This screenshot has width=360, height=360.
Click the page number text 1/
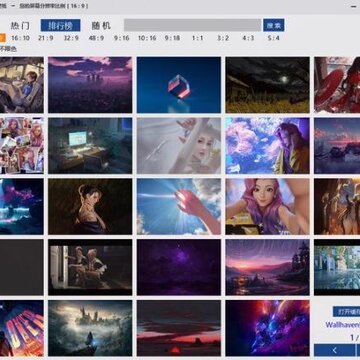pyautogui.click(x=355, y=338)
